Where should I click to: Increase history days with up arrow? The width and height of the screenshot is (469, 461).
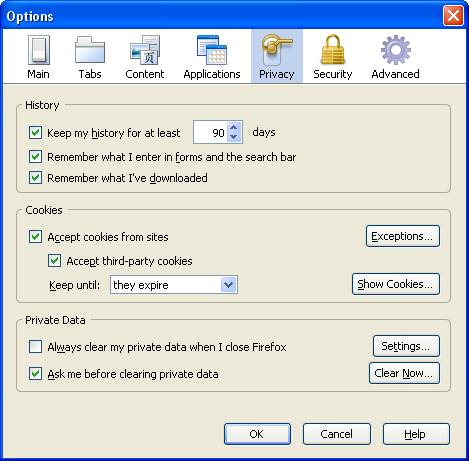click(x=234, y=127)
